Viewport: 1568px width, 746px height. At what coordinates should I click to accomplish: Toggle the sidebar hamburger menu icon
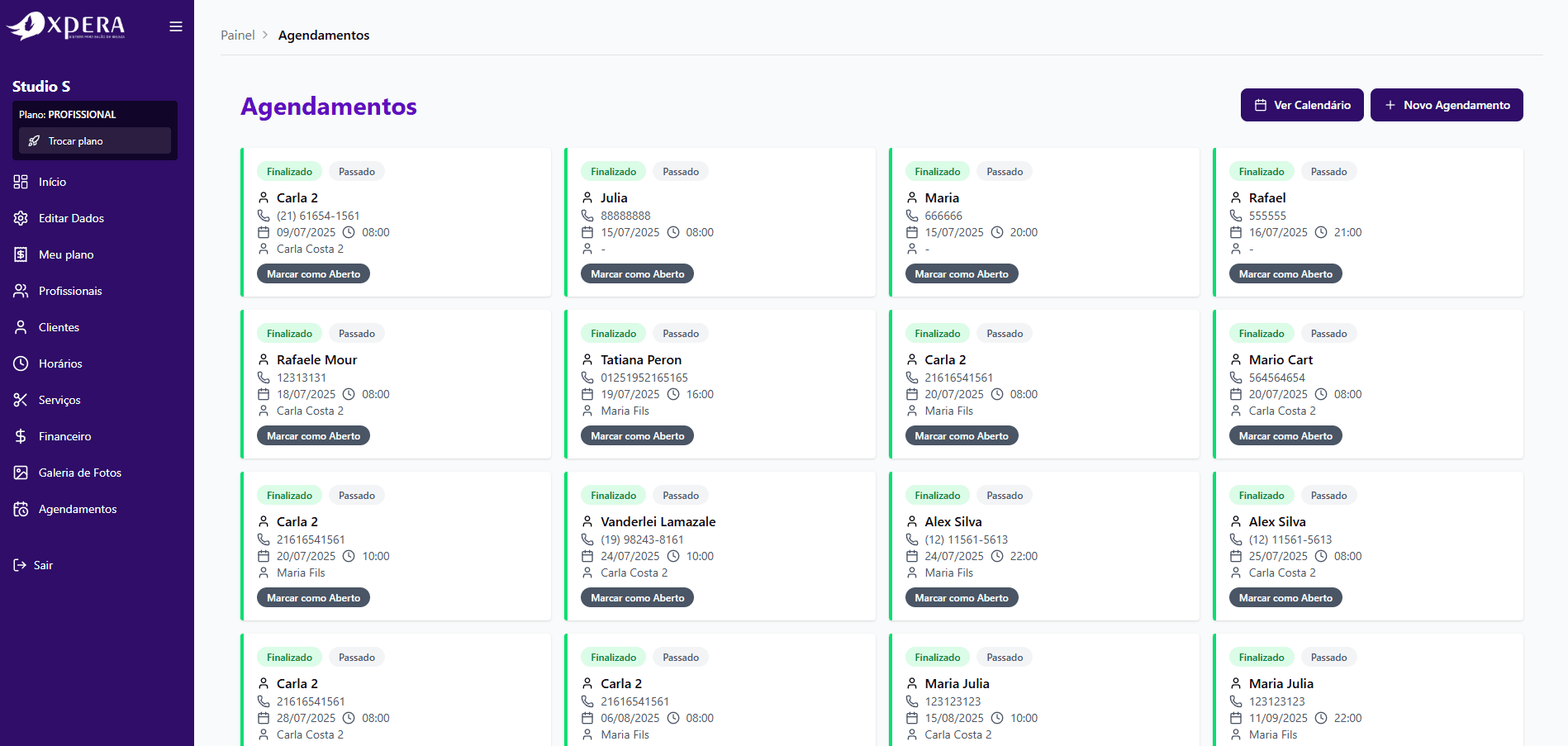[176, 26]
